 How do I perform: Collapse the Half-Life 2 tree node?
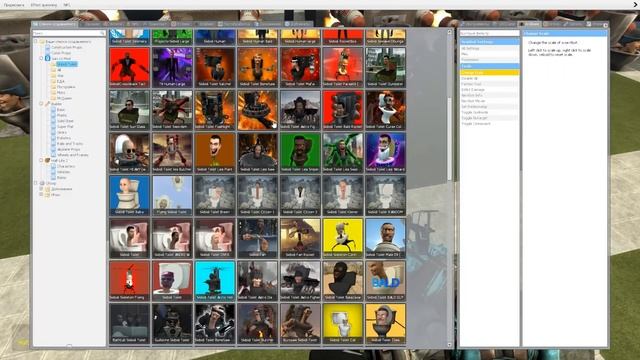click(x=41, y=160)
